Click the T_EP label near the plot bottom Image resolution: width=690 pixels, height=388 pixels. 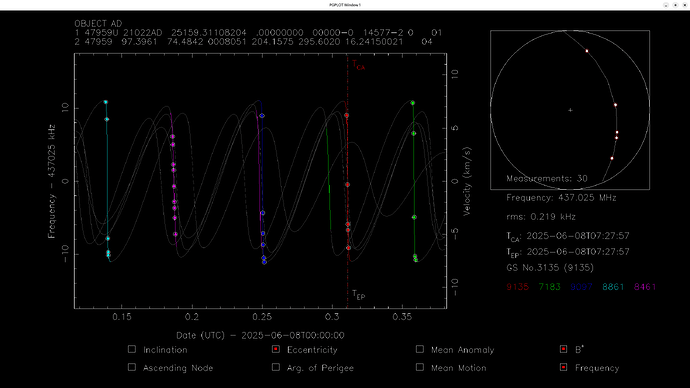[x=358, y=294]
